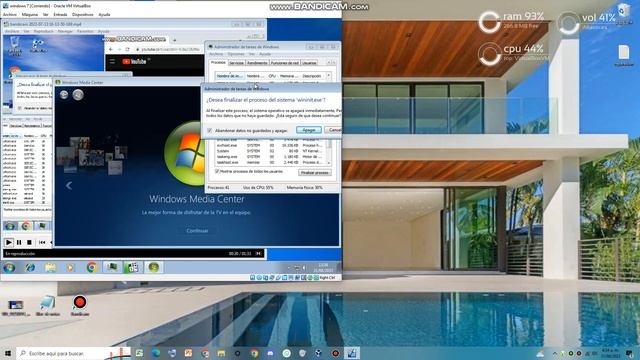
Task: Click the host search box 'Escribe aquí para buscar'
Action: 73,353
